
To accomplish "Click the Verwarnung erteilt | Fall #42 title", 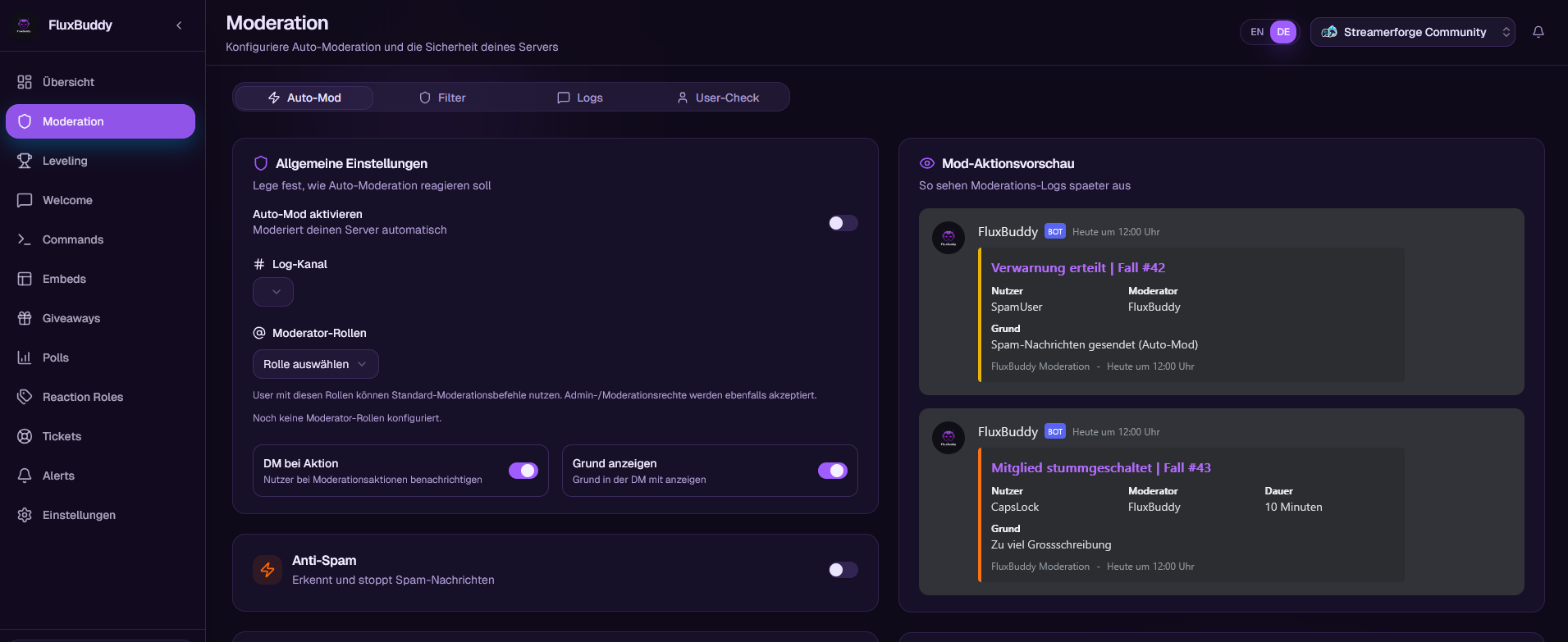I will [x=1077, y=267].
